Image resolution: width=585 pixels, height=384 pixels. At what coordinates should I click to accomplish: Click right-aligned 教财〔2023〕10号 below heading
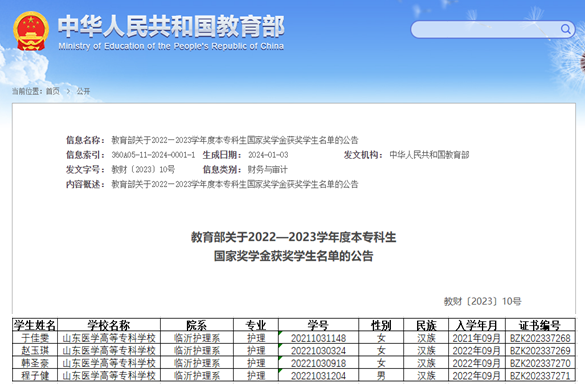coord(482,301)
